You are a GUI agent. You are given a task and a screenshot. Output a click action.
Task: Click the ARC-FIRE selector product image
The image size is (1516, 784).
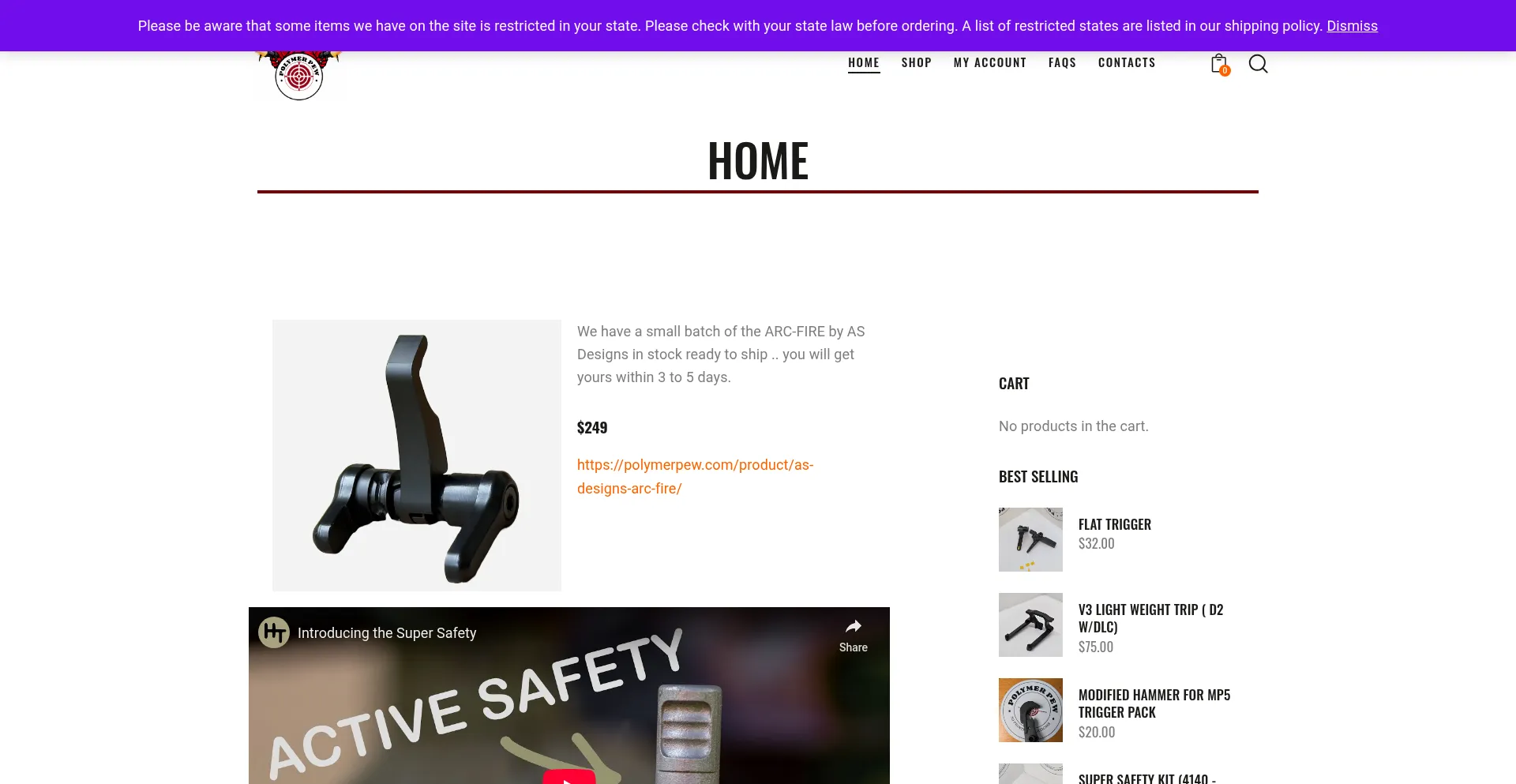[x=417, y=456]
